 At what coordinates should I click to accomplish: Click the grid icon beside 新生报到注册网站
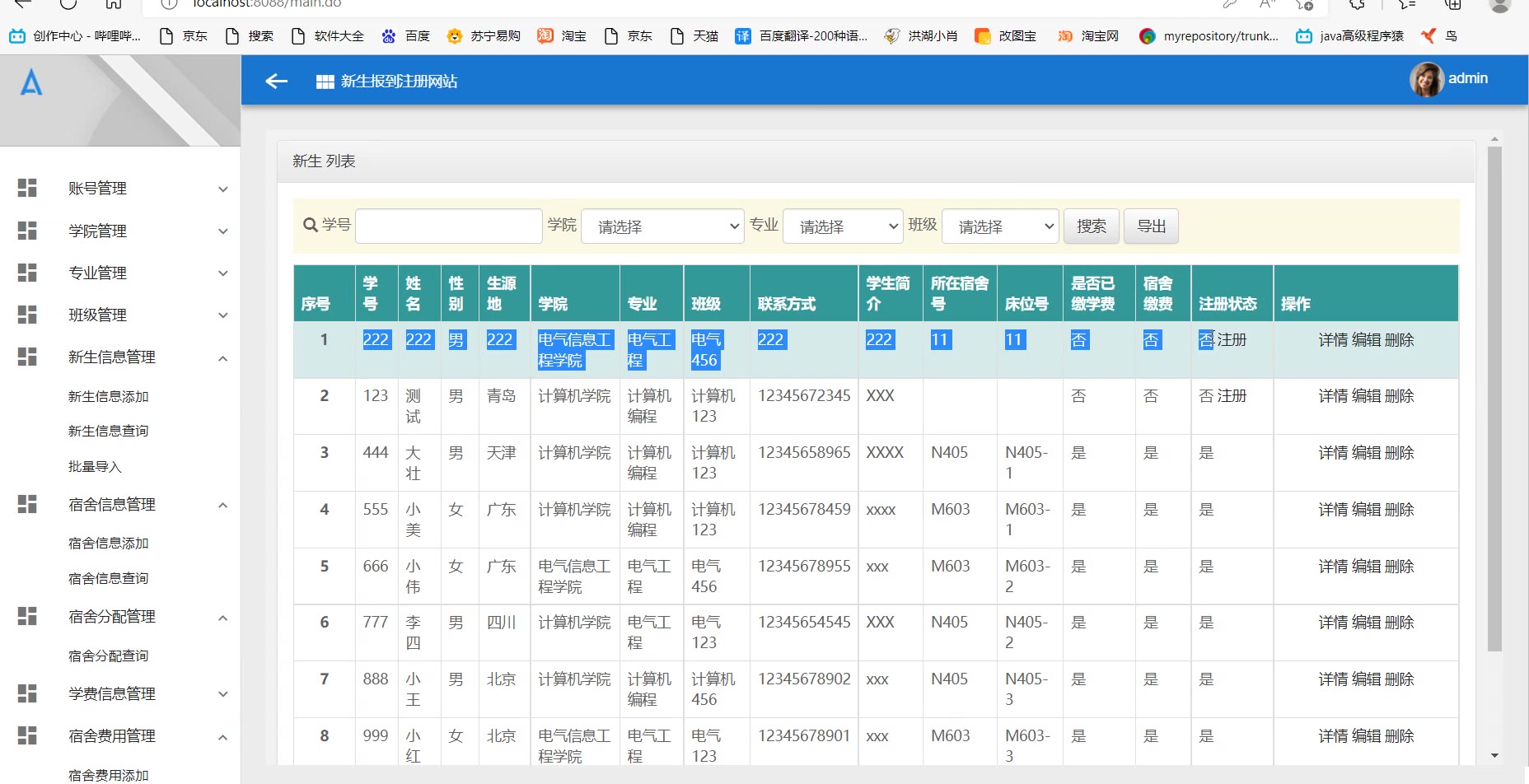[x=325, y=82]
